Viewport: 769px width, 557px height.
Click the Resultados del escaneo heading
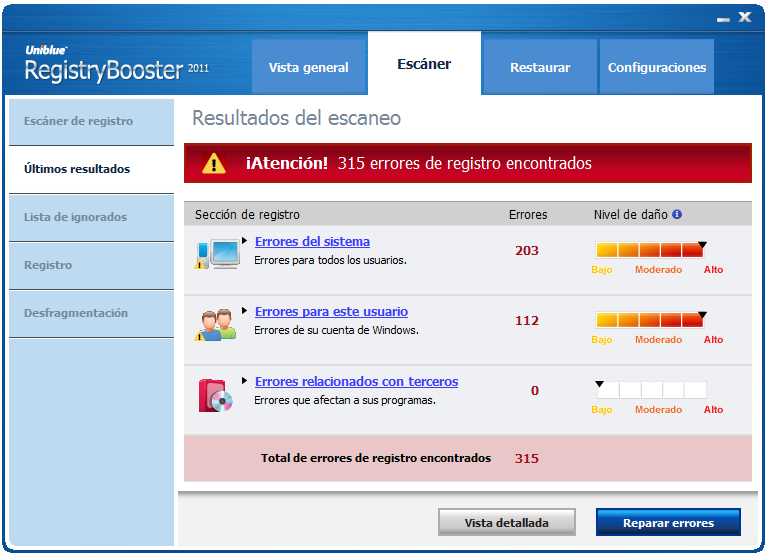tap(297, 118)
